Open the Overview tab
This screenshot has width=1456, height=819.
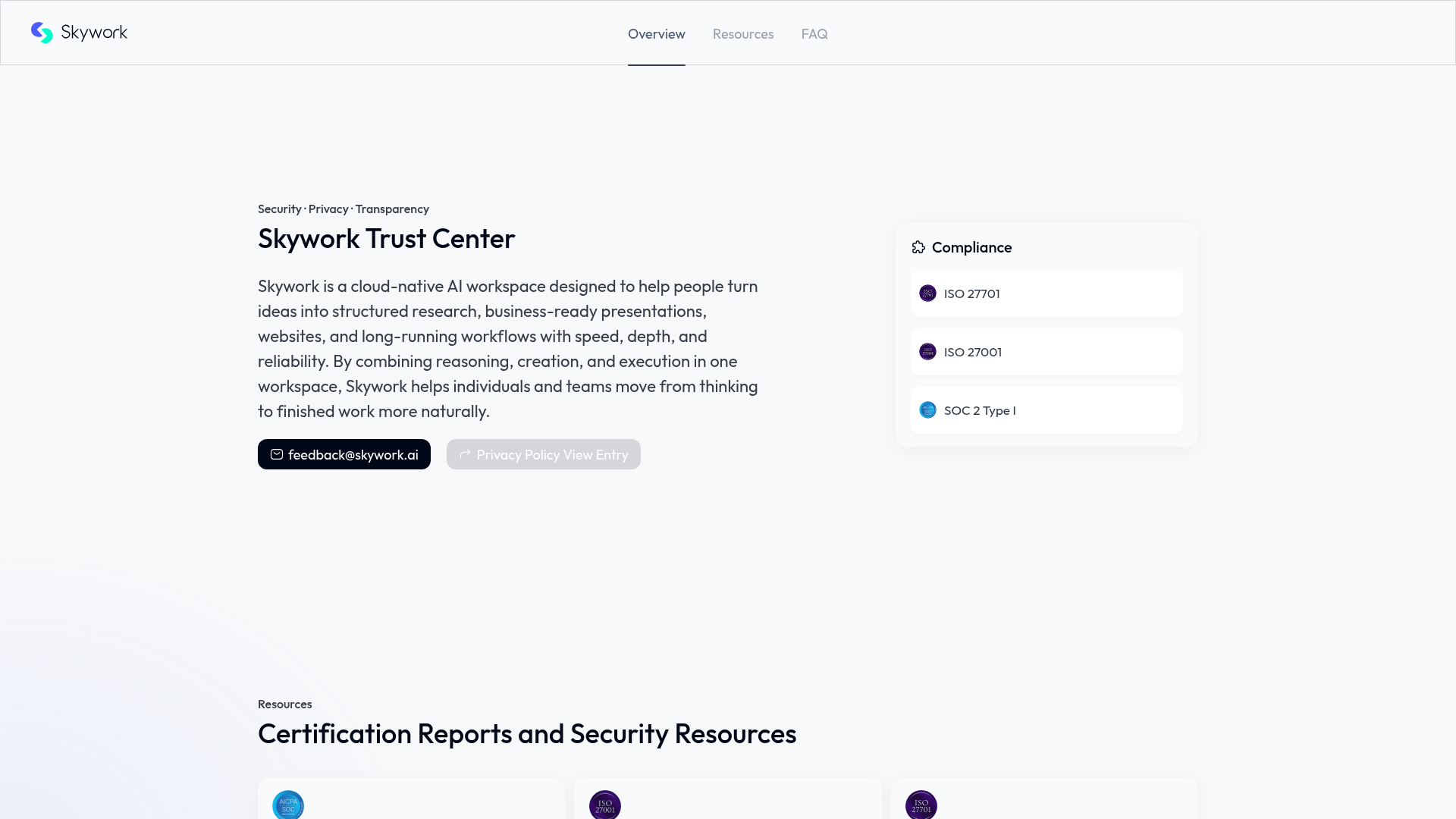657,34
